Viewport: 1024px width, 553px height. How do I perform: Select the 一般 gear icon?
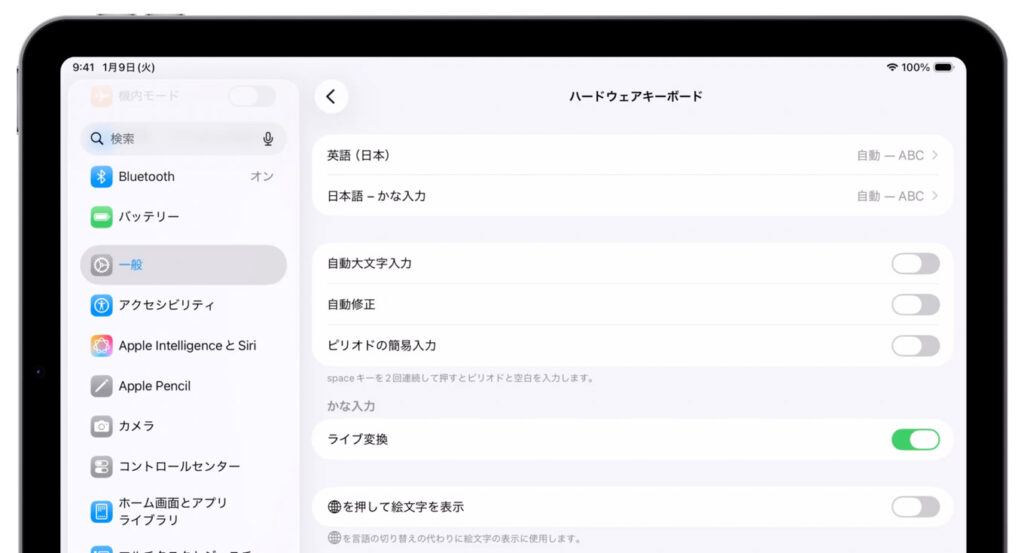tap(101, 264)
